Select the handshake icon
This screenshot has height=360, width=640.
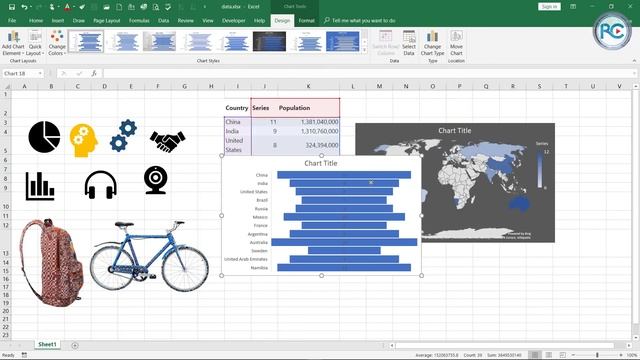[167, 141]
